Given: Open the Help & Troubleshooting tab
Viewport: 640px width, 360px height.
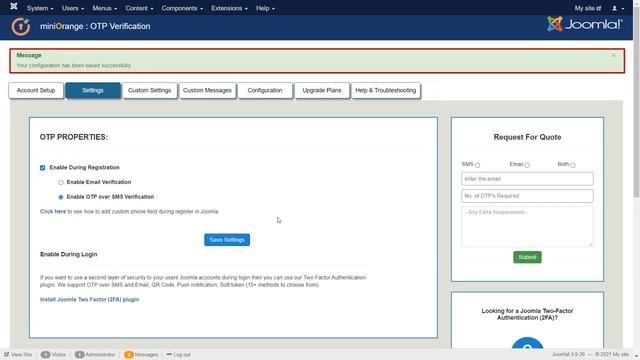Looking at the screenshot, I should point(386,91).
